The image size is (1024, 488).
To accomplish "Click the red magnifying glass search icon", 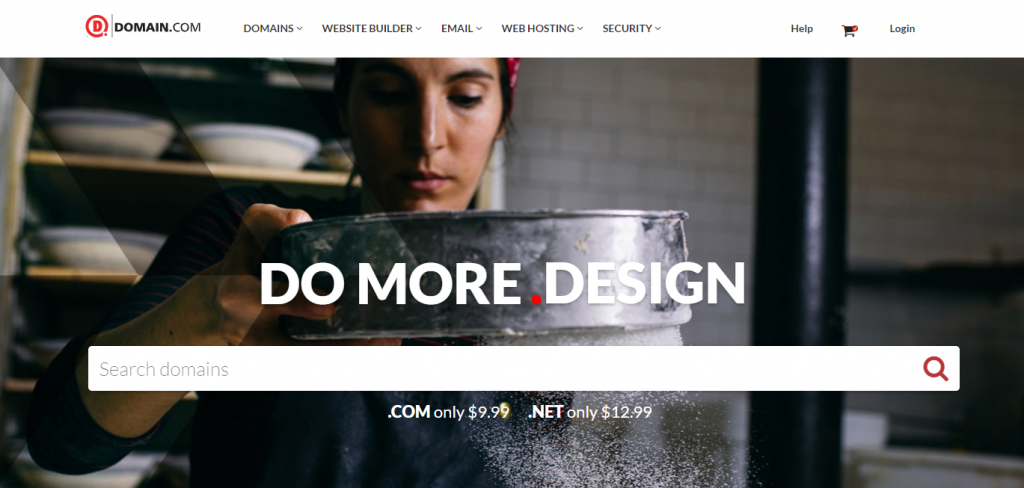I will (935, 369).
